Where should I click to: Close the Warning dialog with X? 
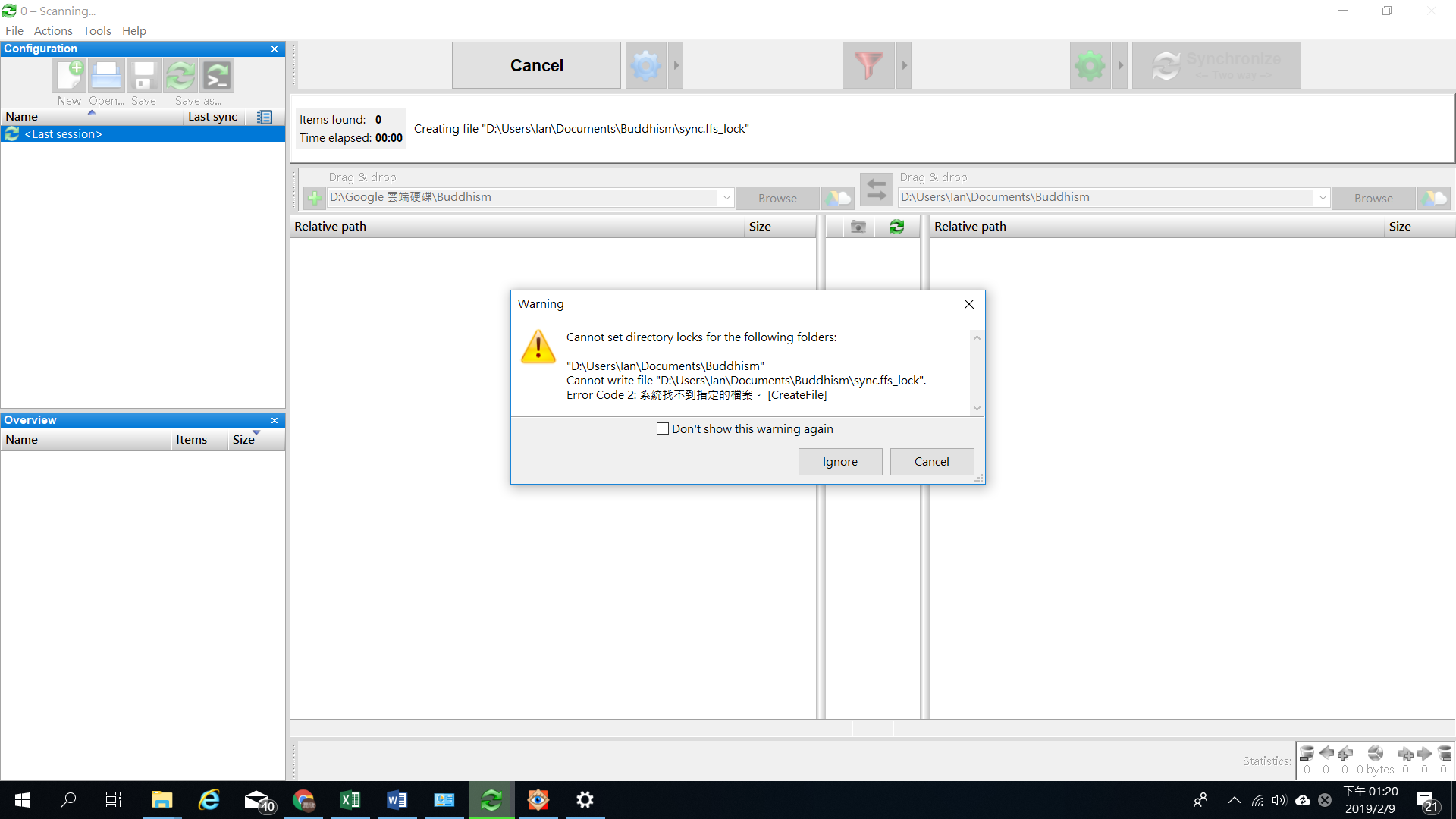(x=968, y=304)
